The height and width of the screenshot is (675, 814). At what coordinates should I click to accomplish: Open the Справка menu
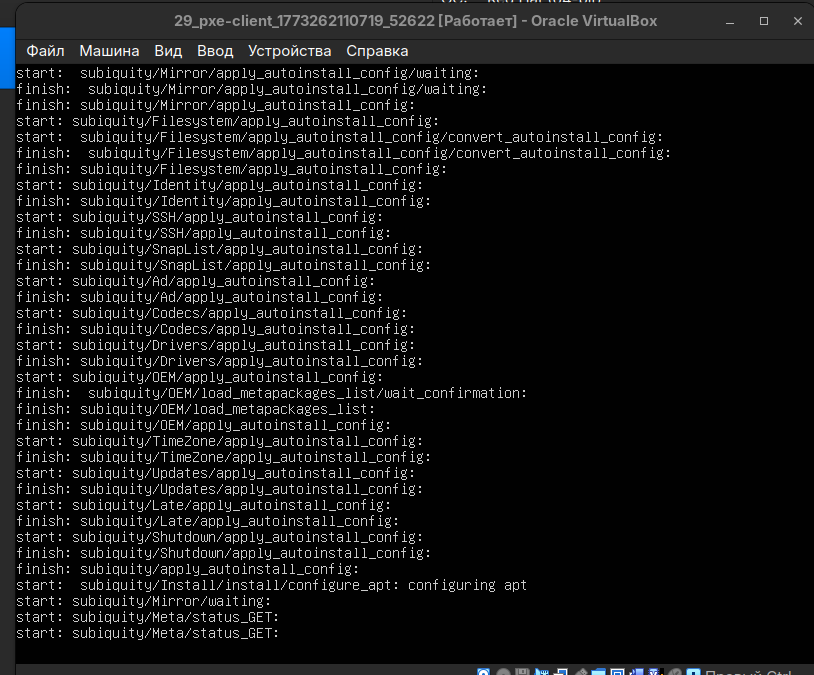[377, 50]
